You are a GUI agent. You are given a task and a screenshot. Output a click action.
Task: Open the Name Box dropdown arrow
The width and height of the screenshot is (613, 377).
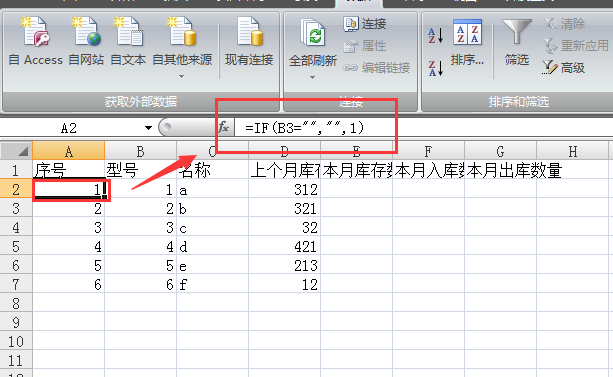pos(148,127)
